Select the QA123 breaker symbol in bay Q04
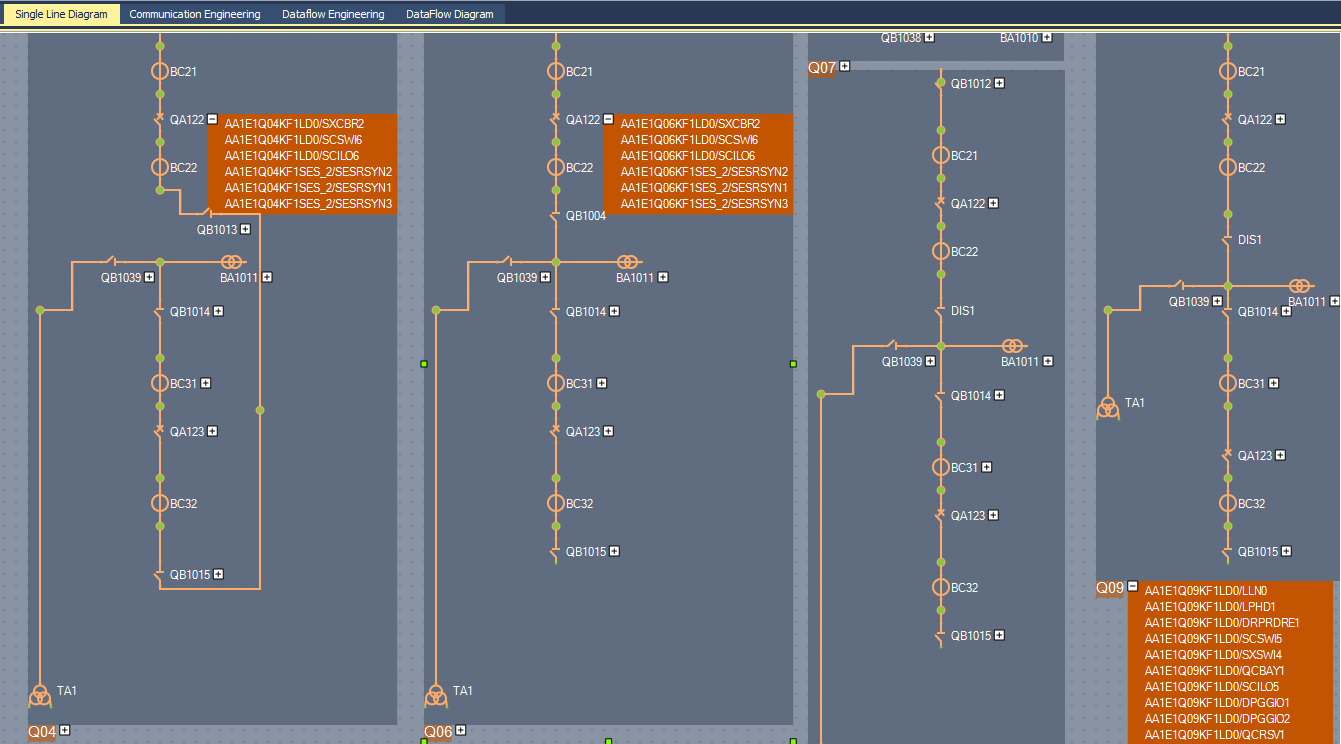The image size is (1341, 744). (x=159, y=431)
